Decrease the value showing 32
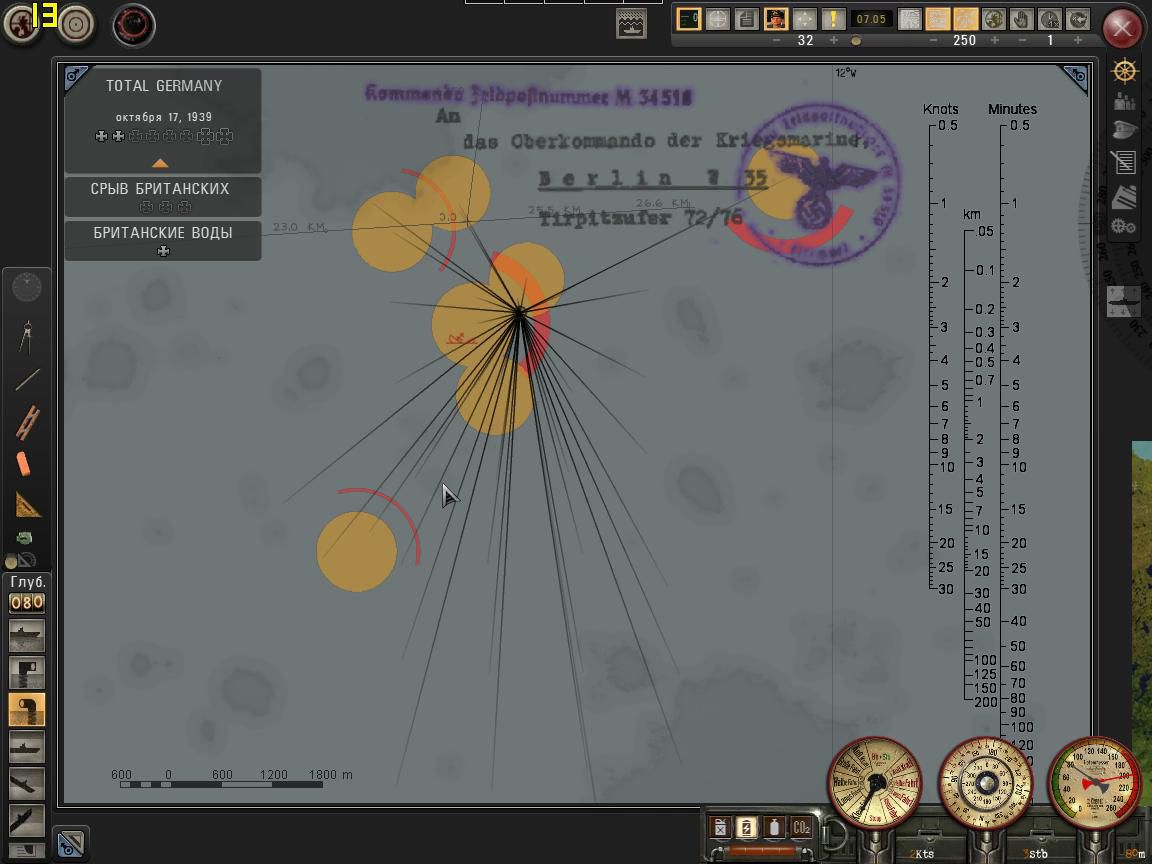 tap(777, 40)
